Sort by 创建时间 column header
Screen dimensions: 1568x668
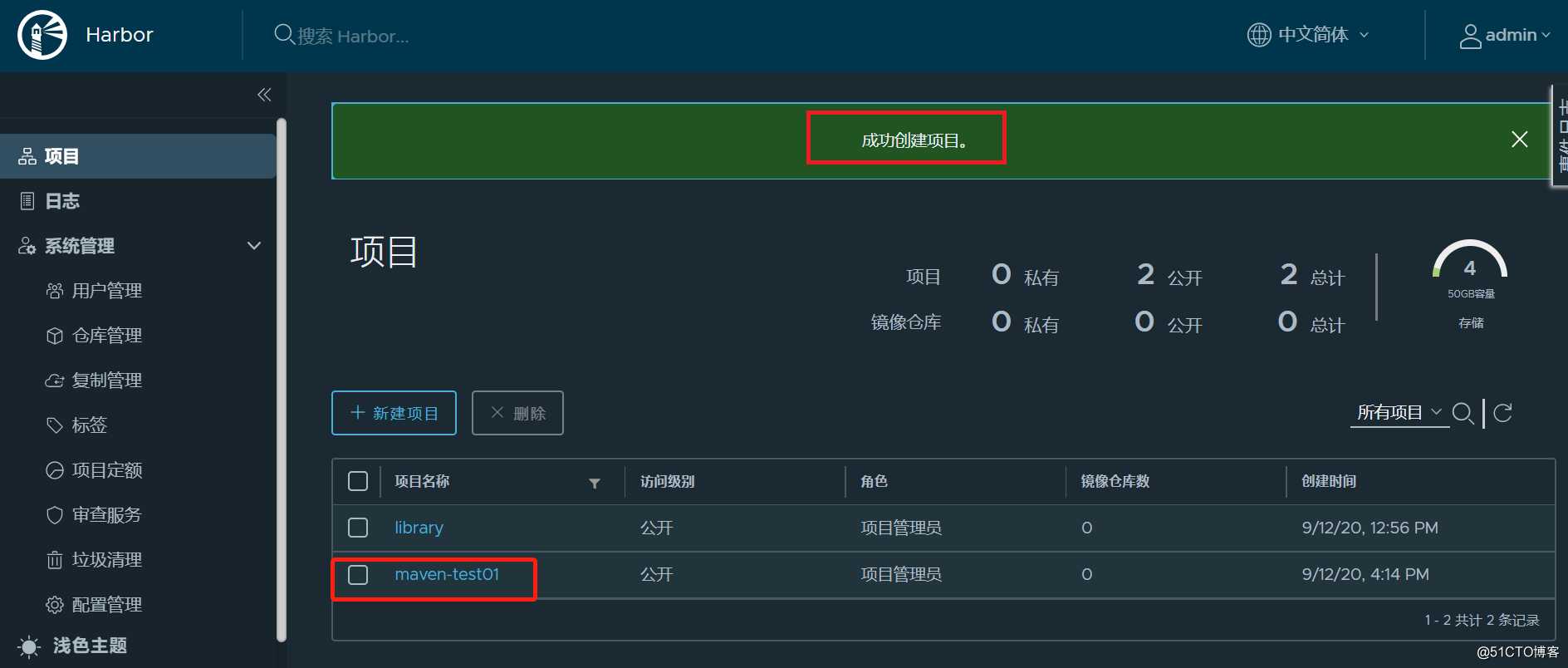(x=1329, y=481)
